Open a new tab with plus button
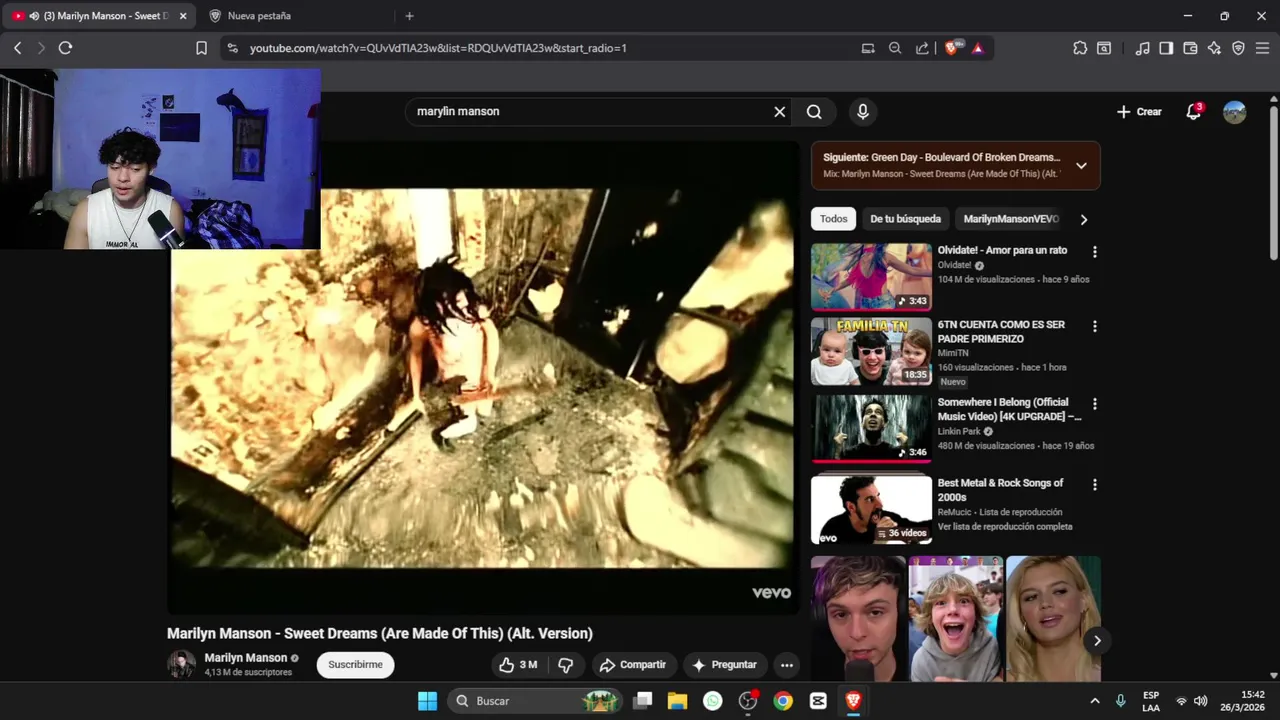 click(x=409, y=16)
